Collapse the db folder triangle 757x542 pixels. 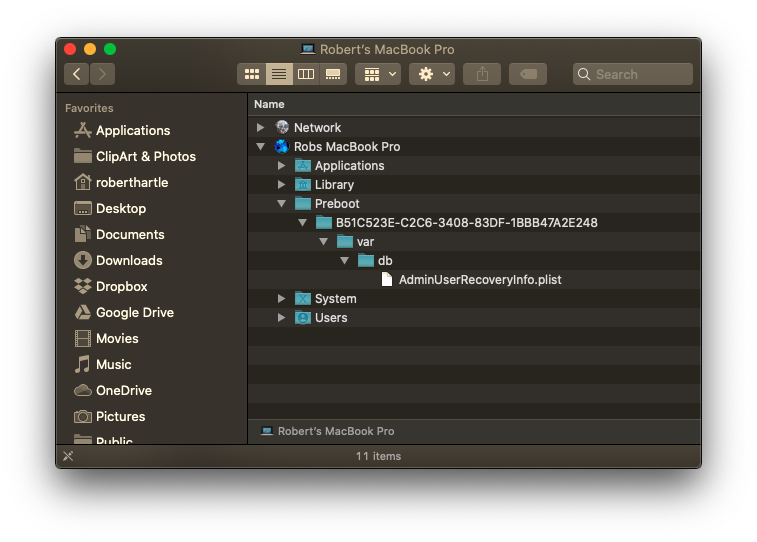[x=344, y=261]
